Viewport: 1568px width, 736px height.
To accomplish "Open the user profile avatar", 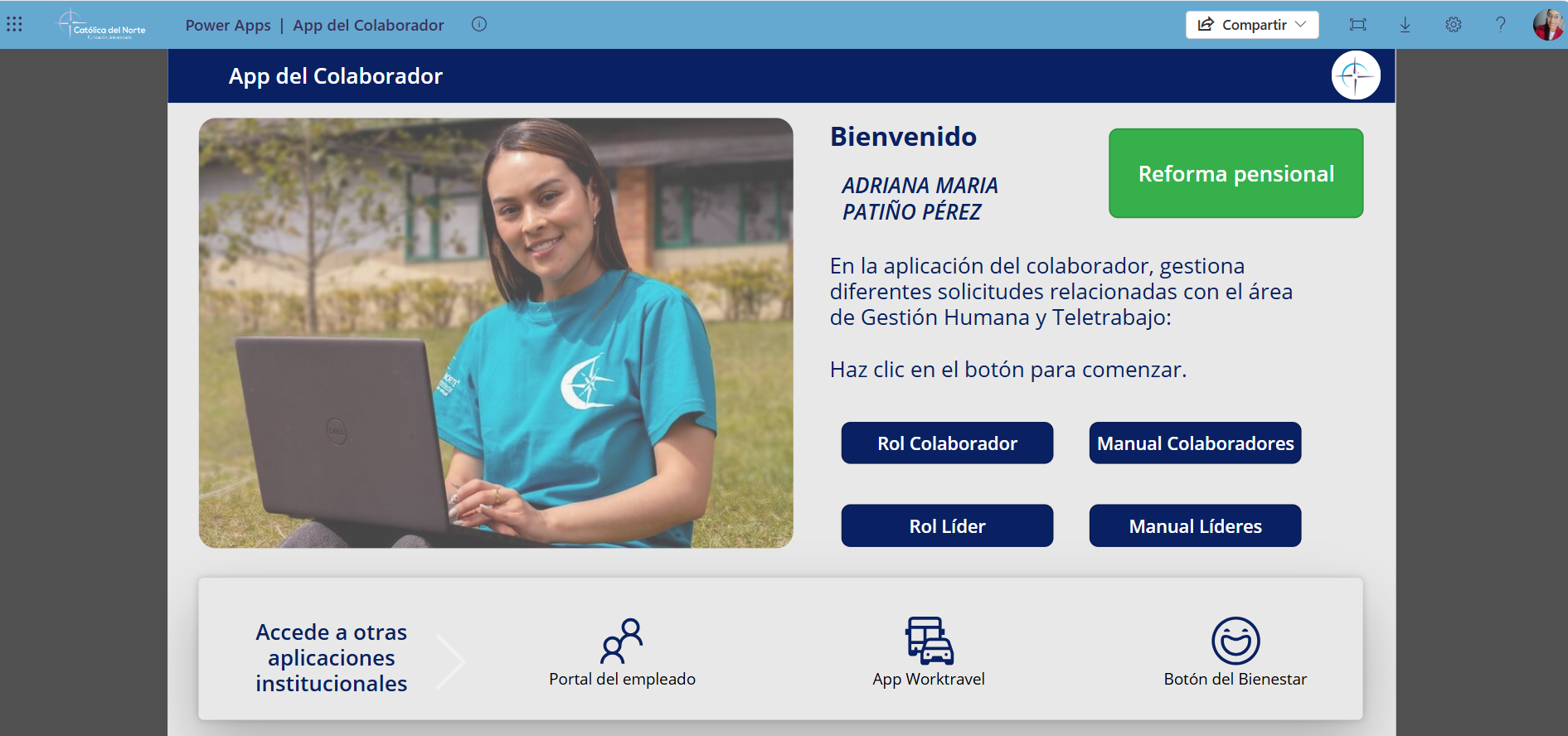I will coord(1548,25).
